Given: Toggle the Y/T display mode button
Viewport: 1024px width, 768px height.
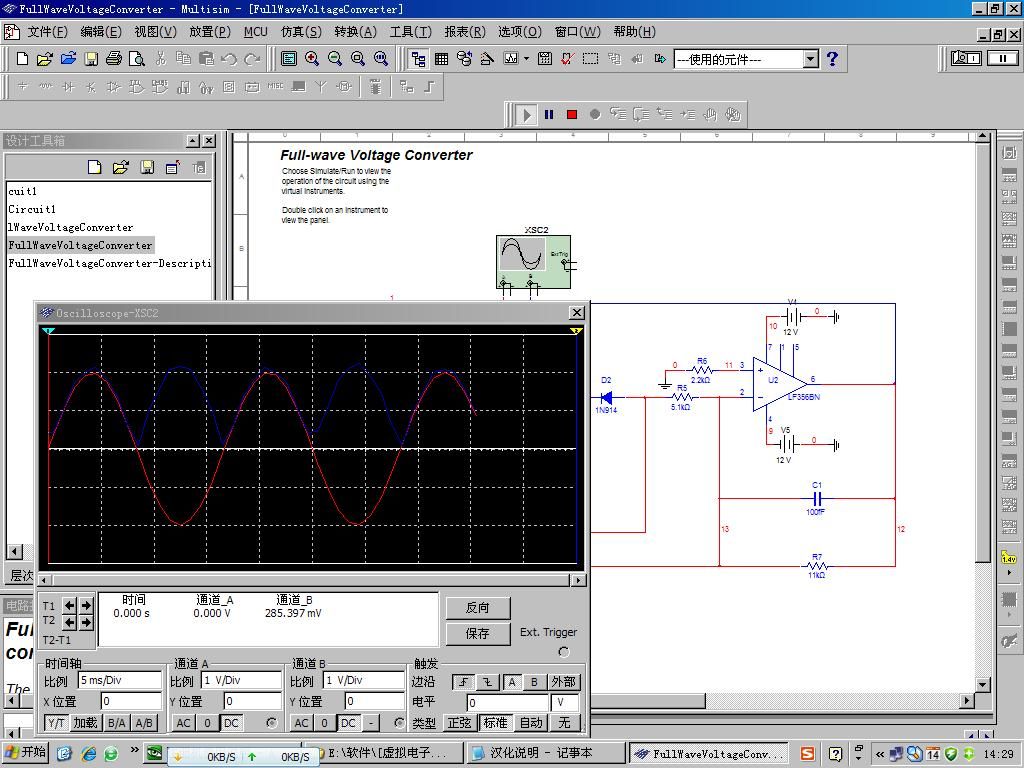Looking at the screenshot, I should coord(56,723).
